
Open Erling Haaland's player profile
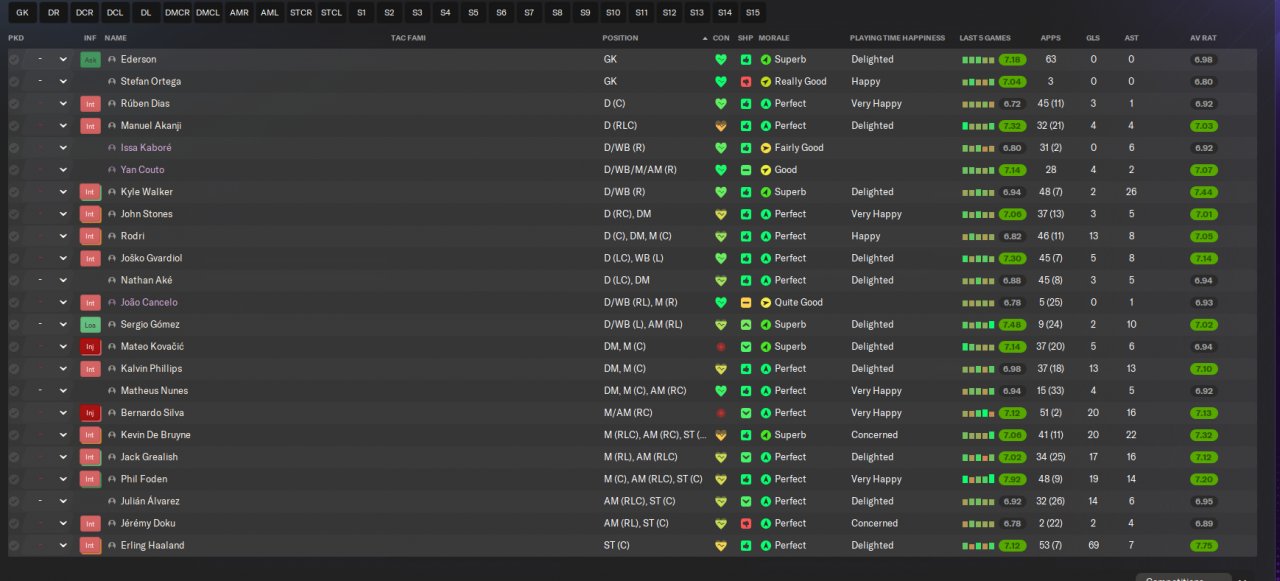click(152, 545)
